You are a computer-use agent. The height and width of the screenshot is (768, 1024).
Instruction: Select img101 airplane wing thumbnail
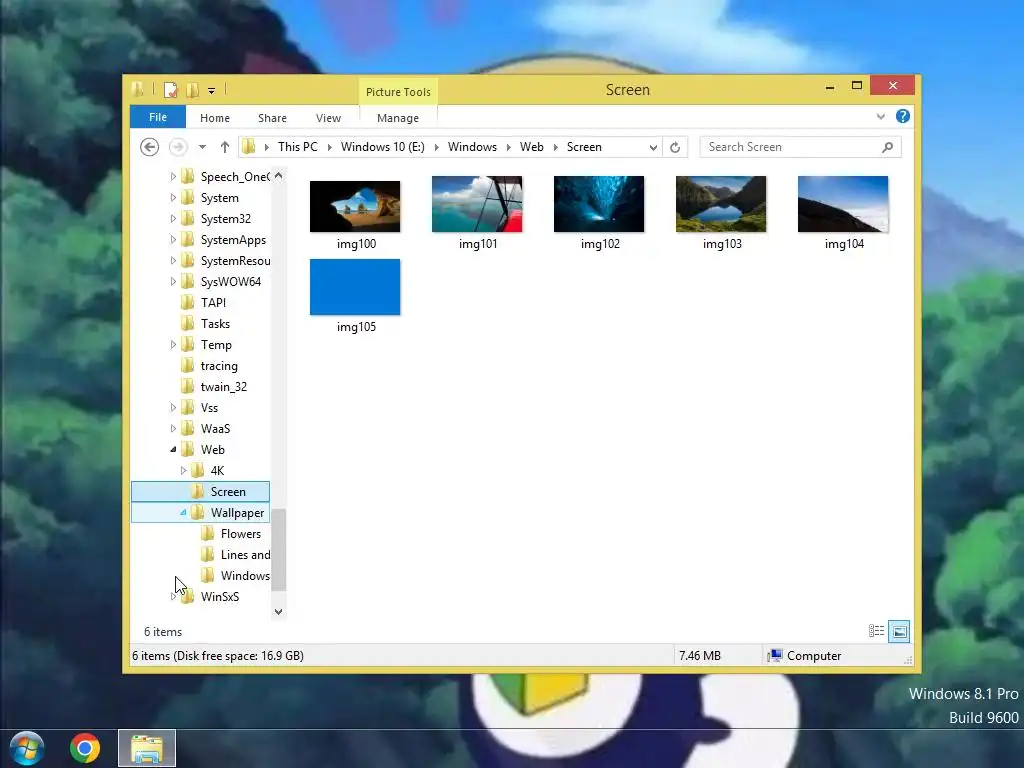(x=477, y=204)
